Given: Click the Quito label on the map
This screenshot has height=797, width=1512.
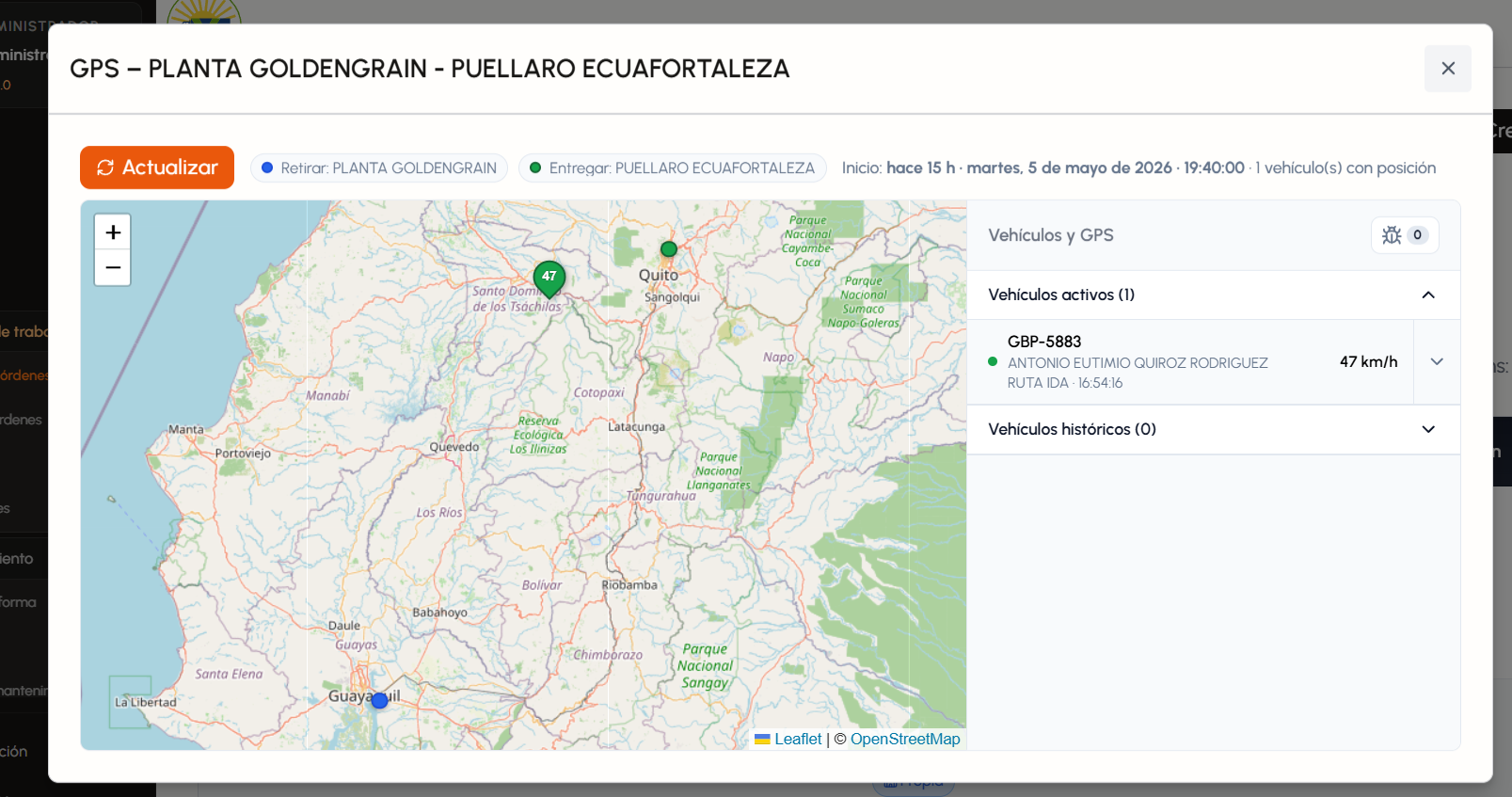Looking at the screenshot, I should [x=659, y=276].
